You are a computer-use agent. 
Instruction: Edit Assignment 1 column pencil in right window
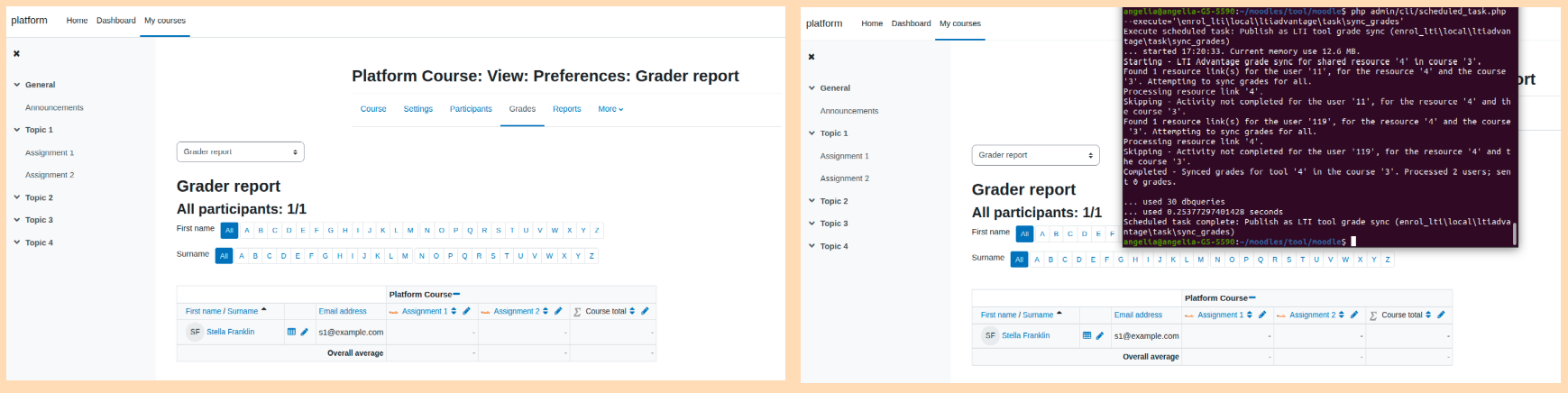tap(1262, 315)
